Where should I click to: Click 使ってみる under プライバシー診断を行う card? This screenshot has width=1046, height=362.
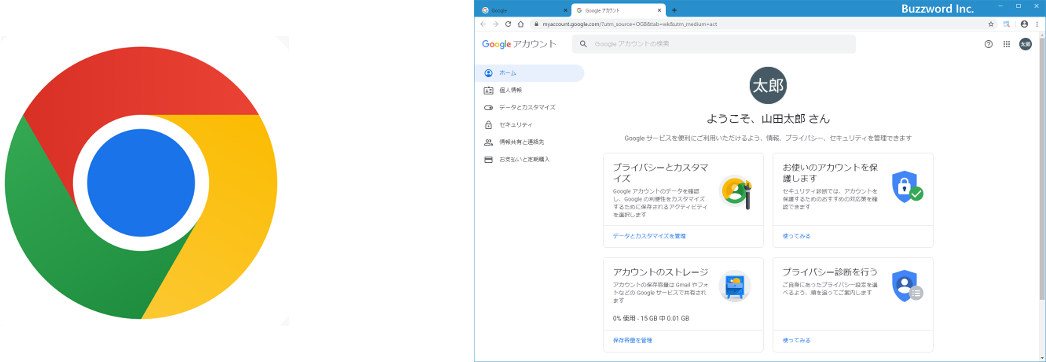pos(797,340)
